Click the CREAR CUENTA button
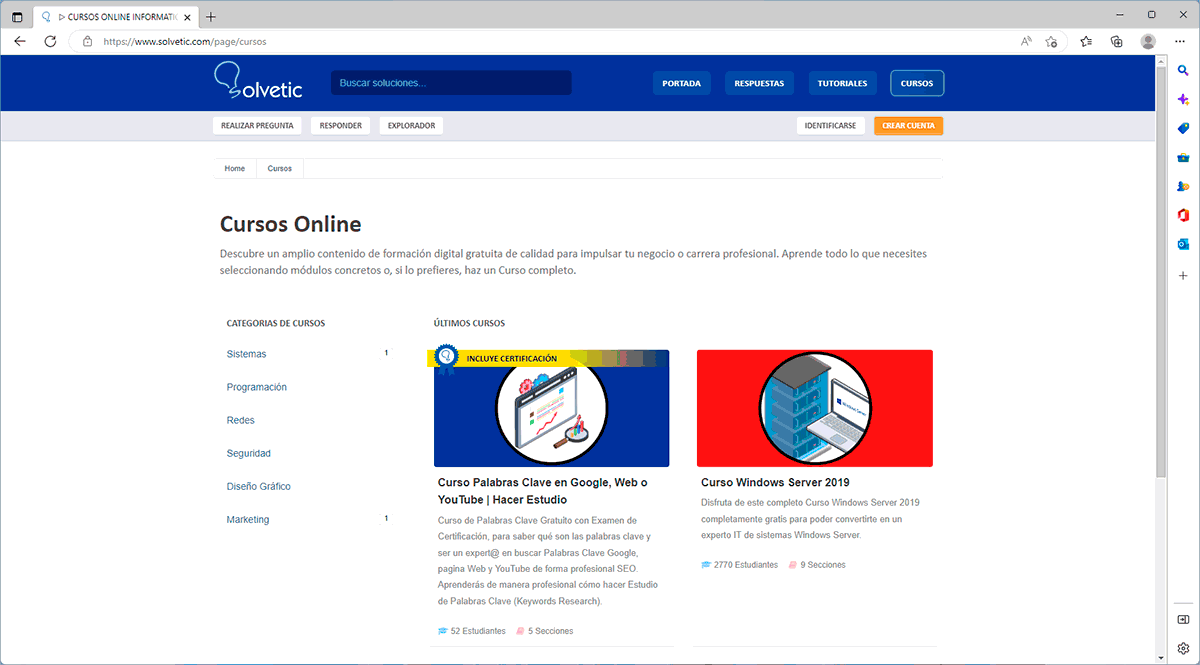The width and height of the screenshot is (1200, 665). tap(908, 126)
